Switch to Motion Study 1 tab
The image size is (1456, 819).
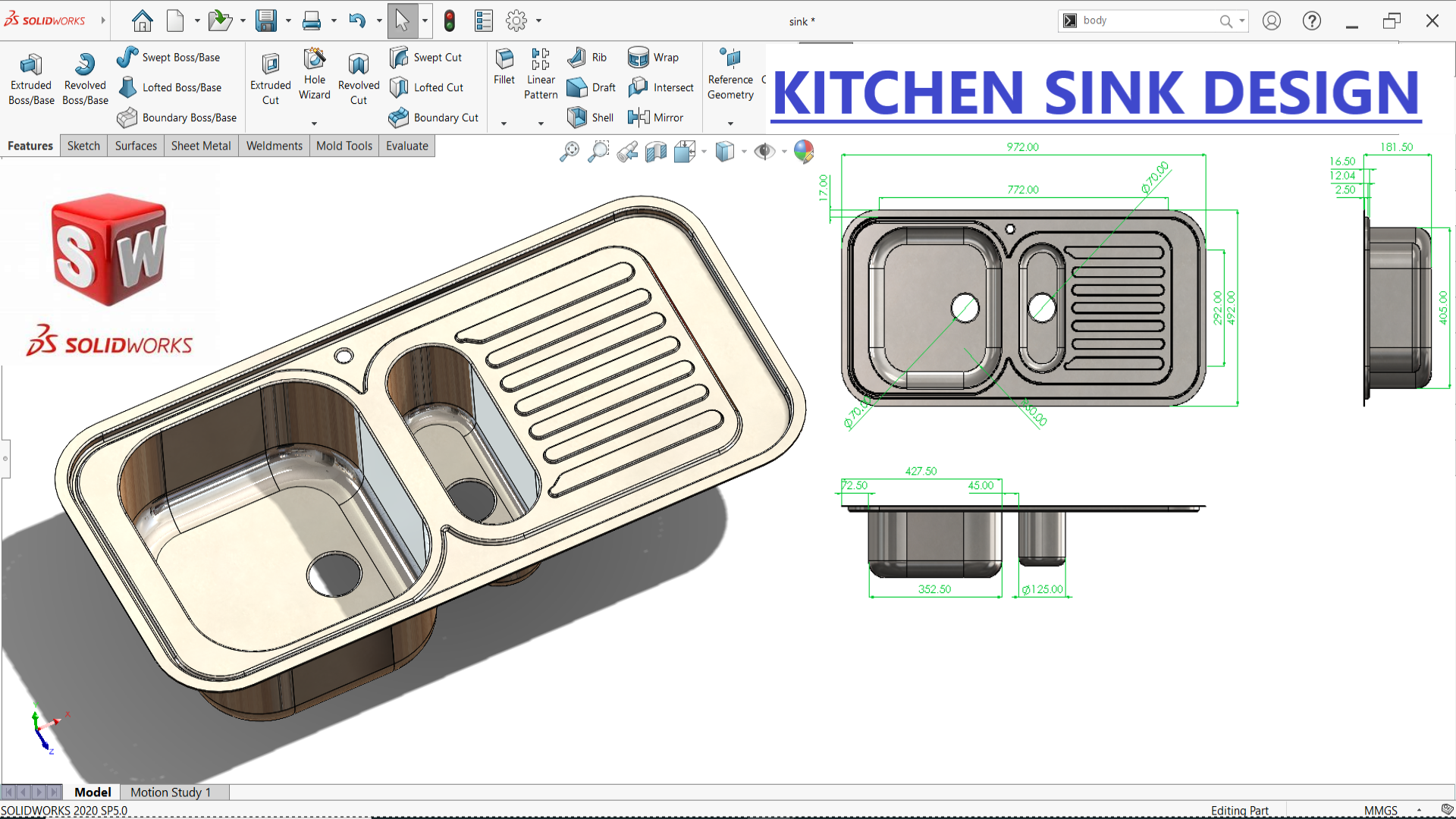[171, 792]
